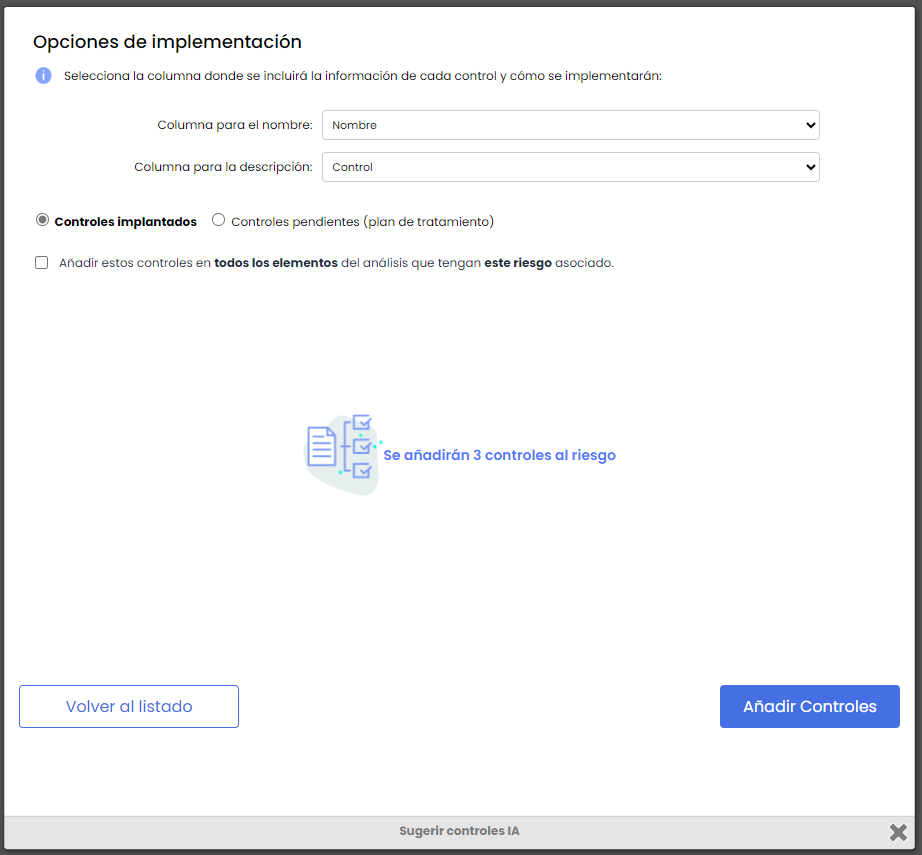Choose the Controles pendientes radio button
Viewport: 922px width, 855px height.
(219, 220)
